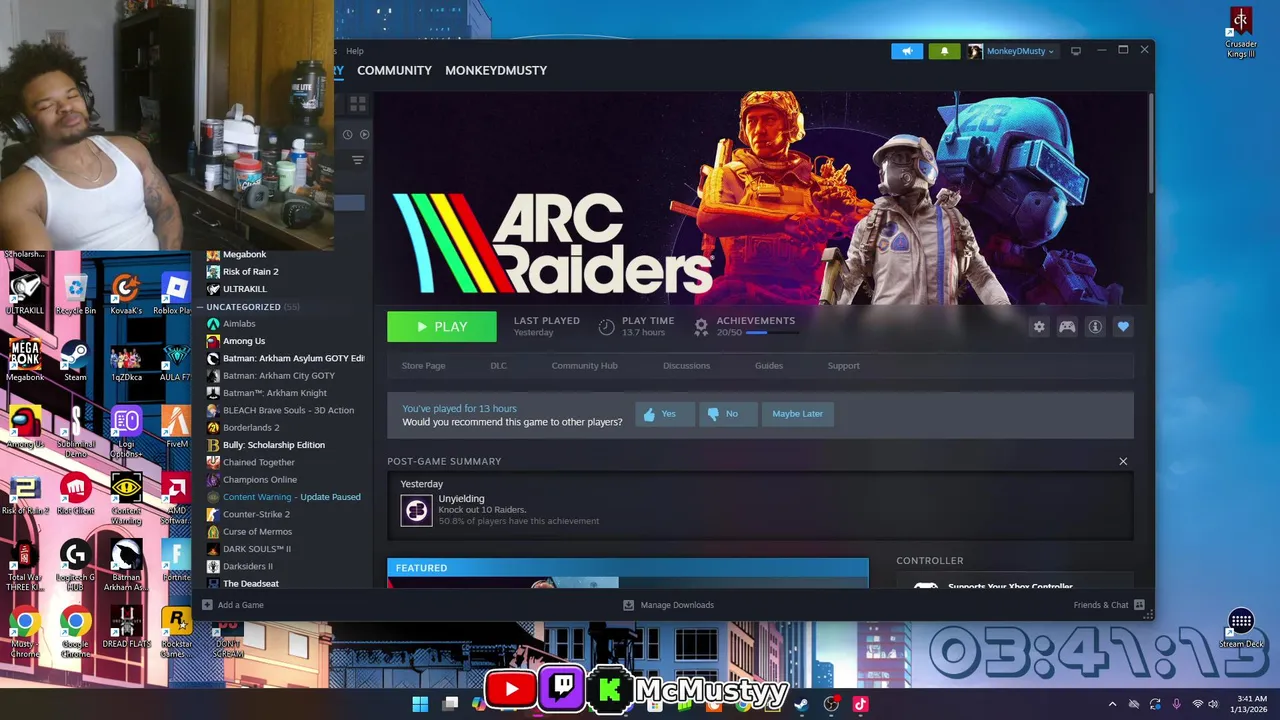
Task: Select Batman: Arkham Knight in library
Action: (x=275, y=393)
